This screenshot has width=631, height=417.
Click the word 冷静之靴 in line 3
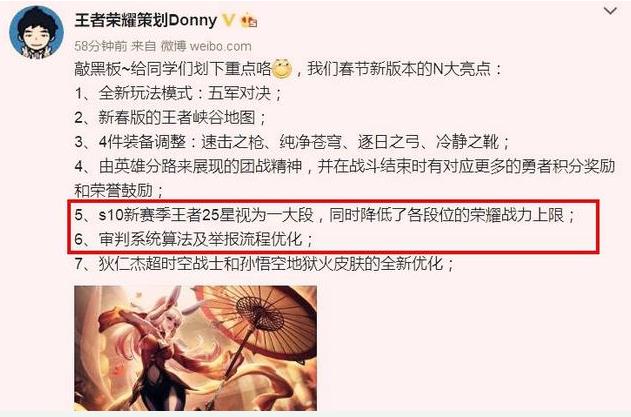467,142
